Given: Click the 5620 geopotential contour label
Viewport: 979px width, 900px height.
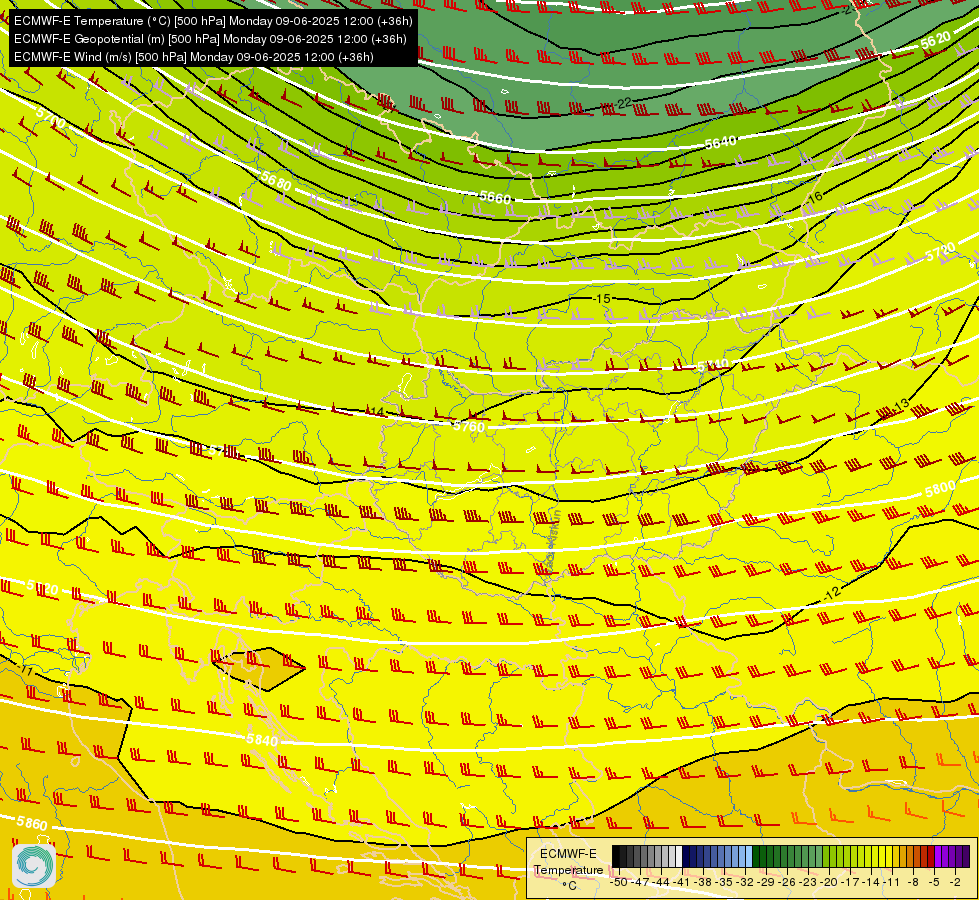Looking at the screenshot, I should click(x=935, y=41).
